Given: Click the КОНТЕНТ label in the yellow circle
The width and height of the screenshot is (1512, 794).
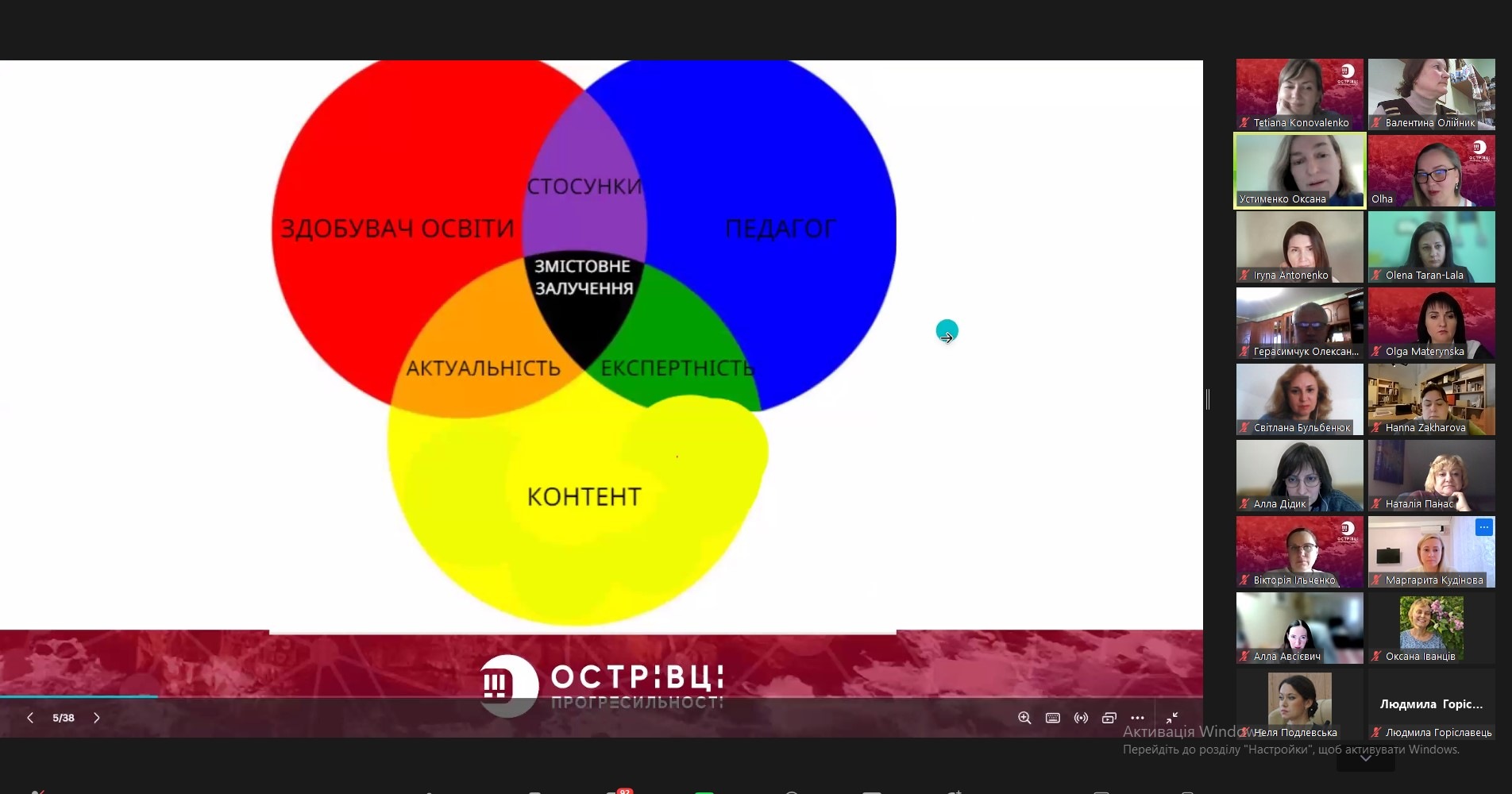Looking at the screenshot, I should pos(584,497).
